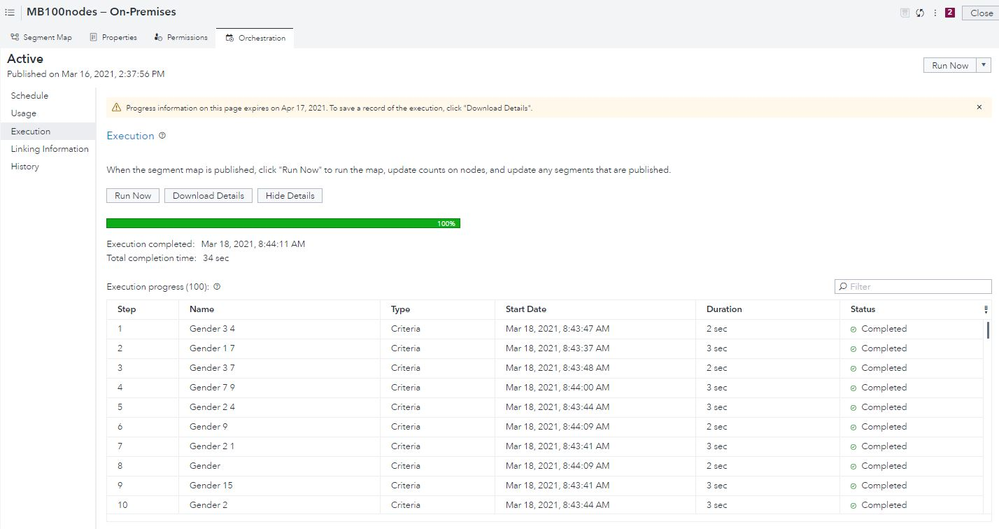999x529 pixels.
Task: Click the save icon in header
Action: point(905,13)
